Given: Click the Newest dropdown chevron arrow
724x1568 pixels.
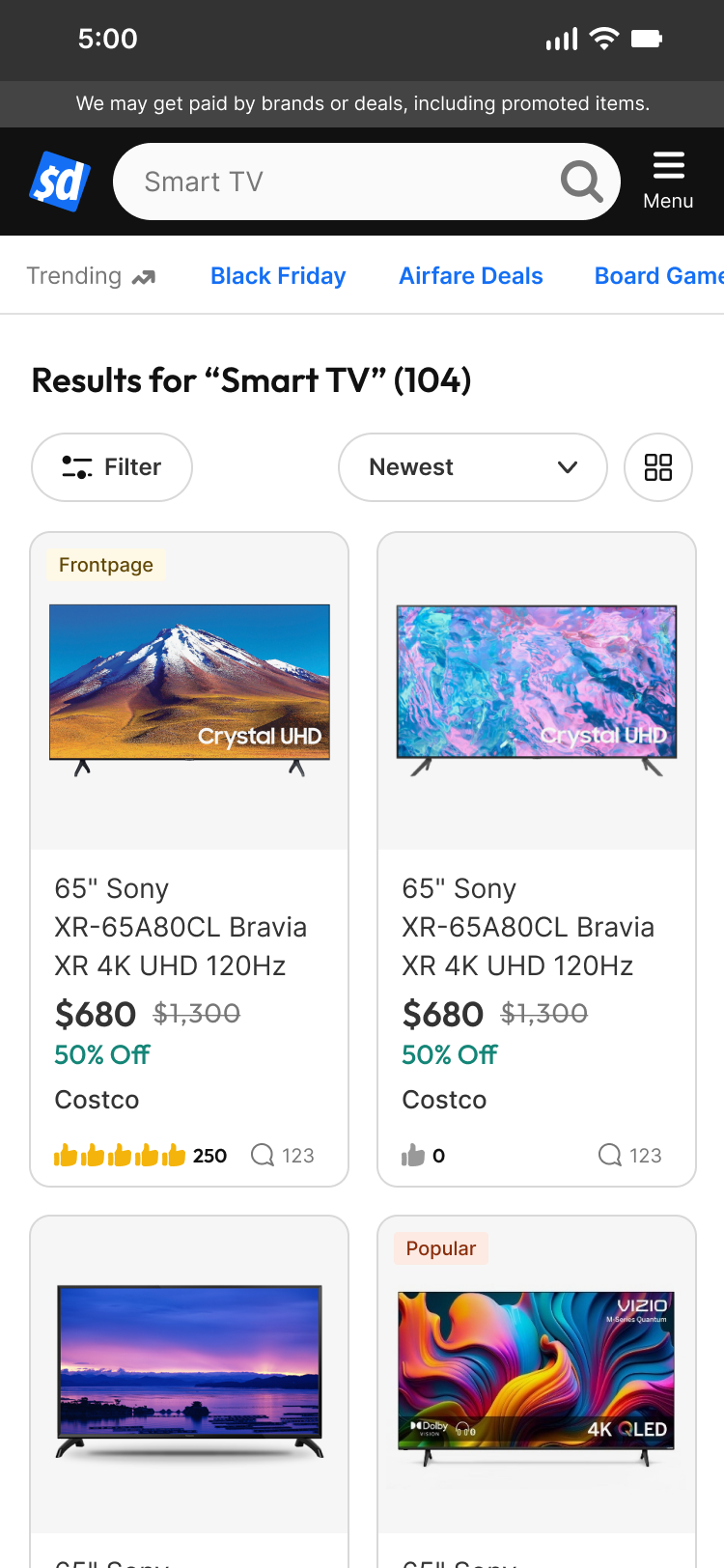Looking at the screenshot, I should 568,467.
